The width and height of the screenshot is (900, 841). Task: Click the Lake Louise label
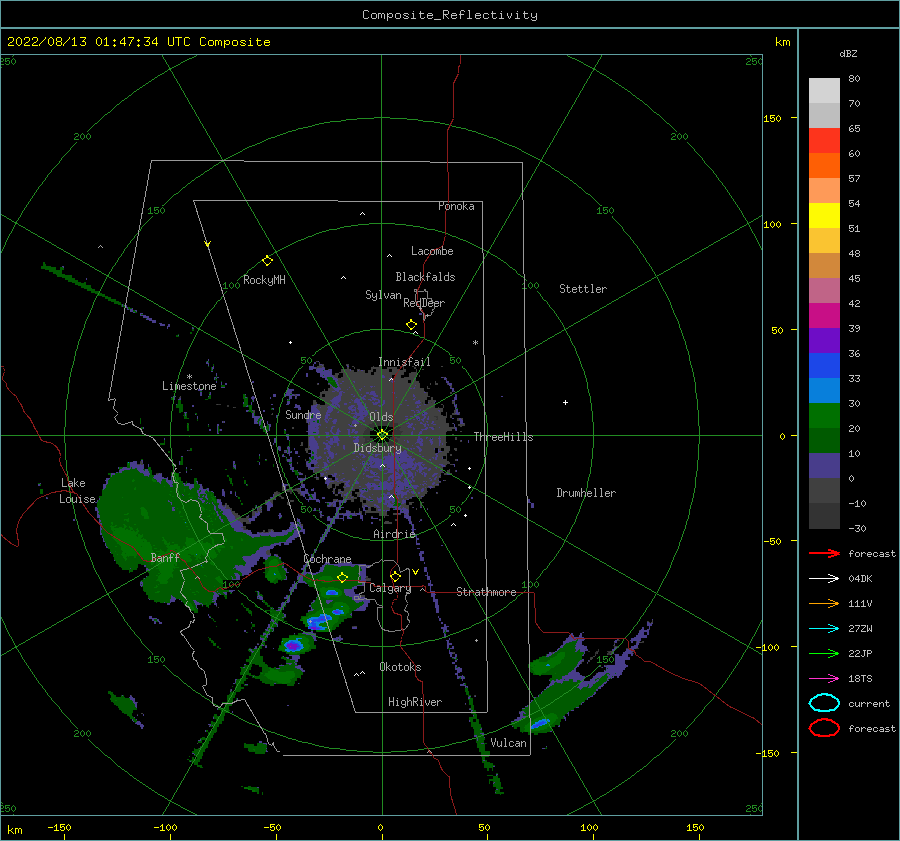point(77,491)
